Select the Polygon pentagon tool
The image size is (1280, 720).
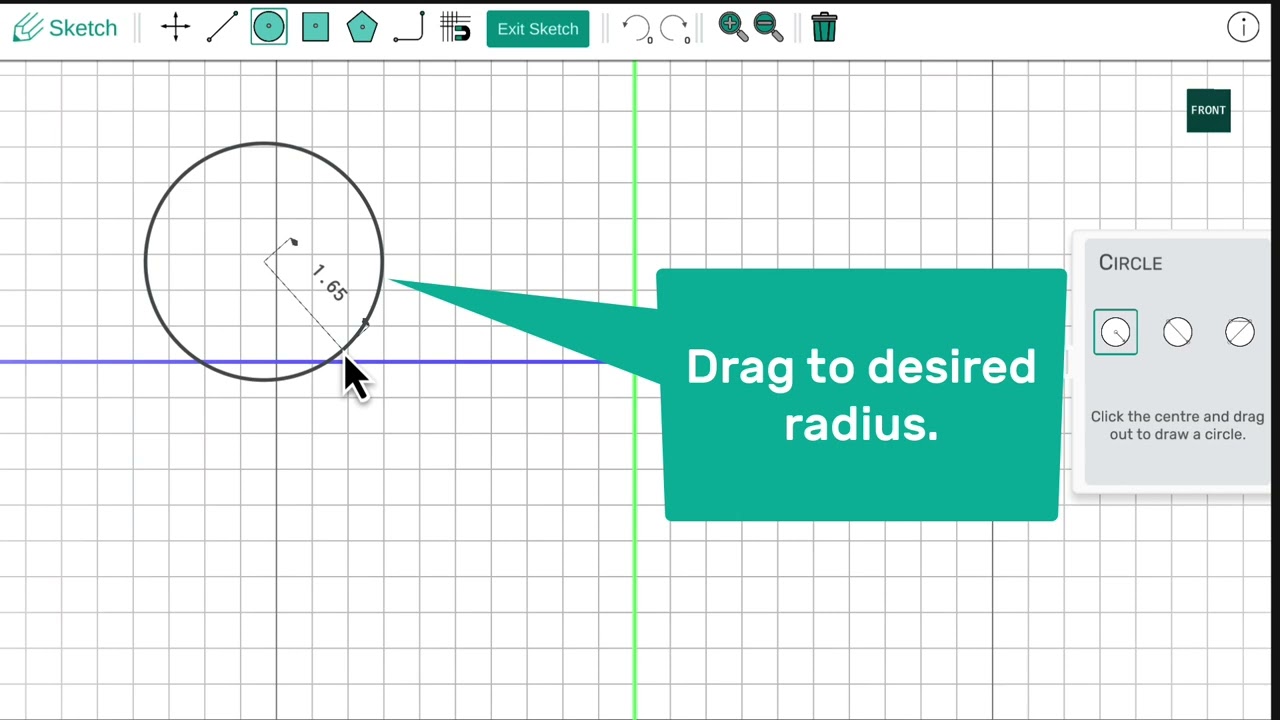362,28
